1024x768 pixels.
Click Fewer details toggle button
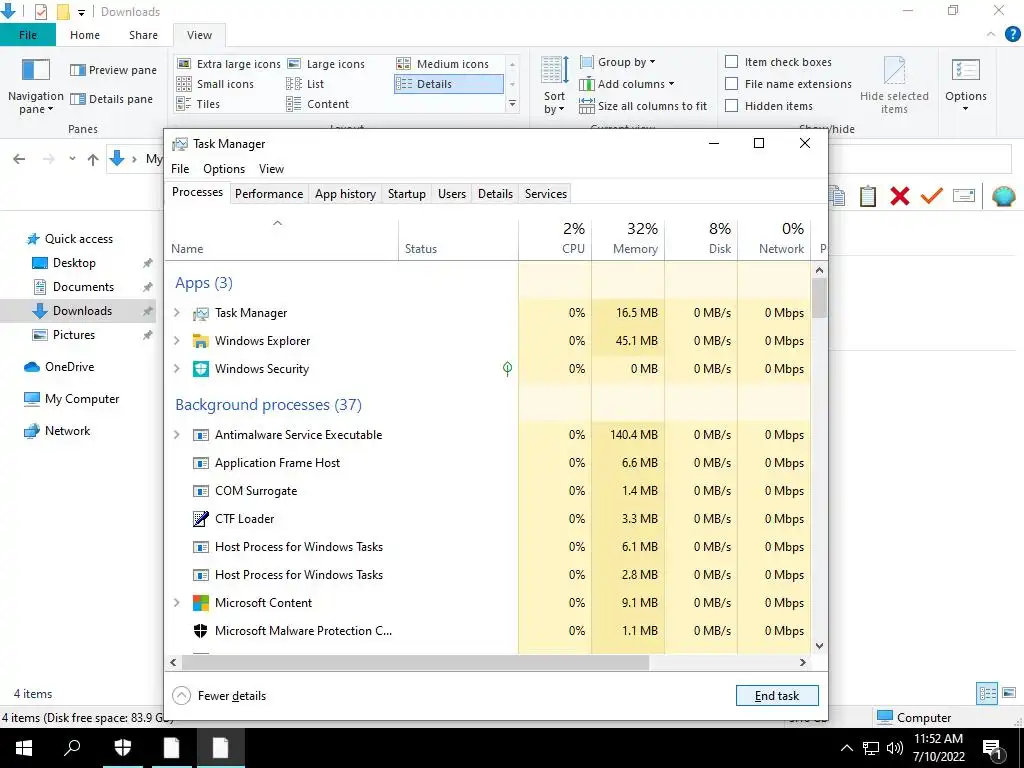[219, 696]
